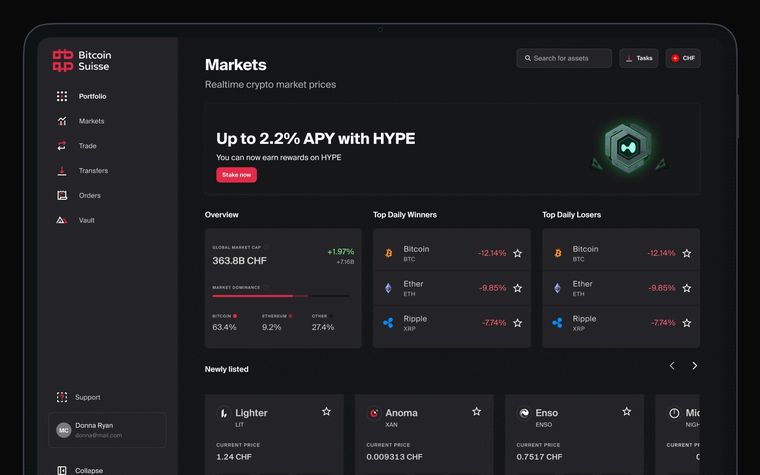
Task: Click the search magnifier icon
Action: coord(527,58)
